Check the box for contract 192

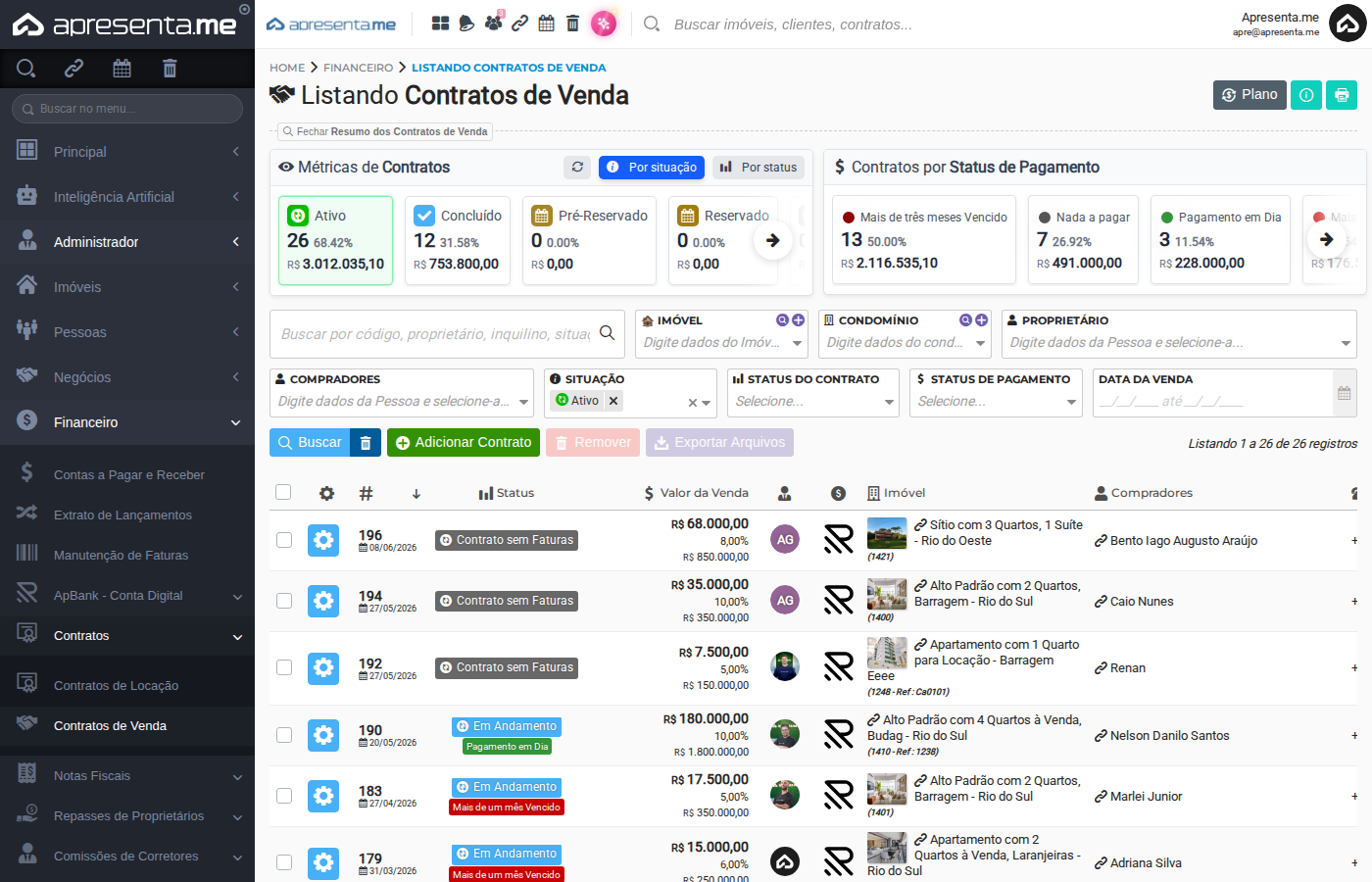pyautogui.click(x=284, y=667)
